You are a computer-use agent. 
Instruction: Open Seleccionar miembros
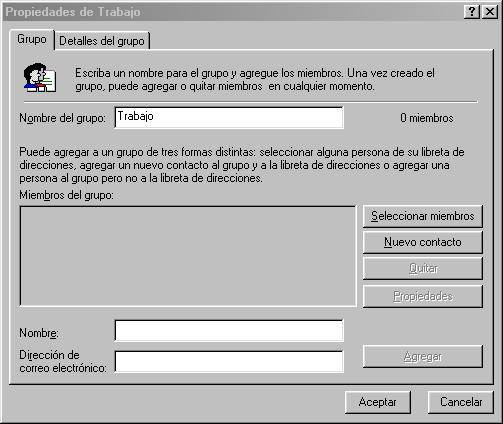coord(423,216)
